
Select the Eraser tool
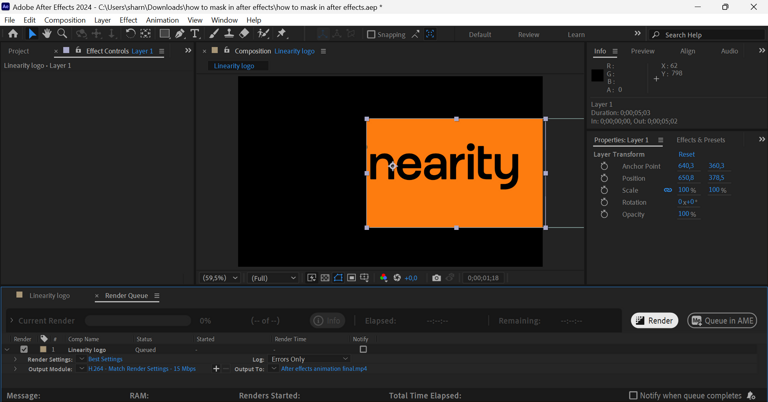click(244, 34)
